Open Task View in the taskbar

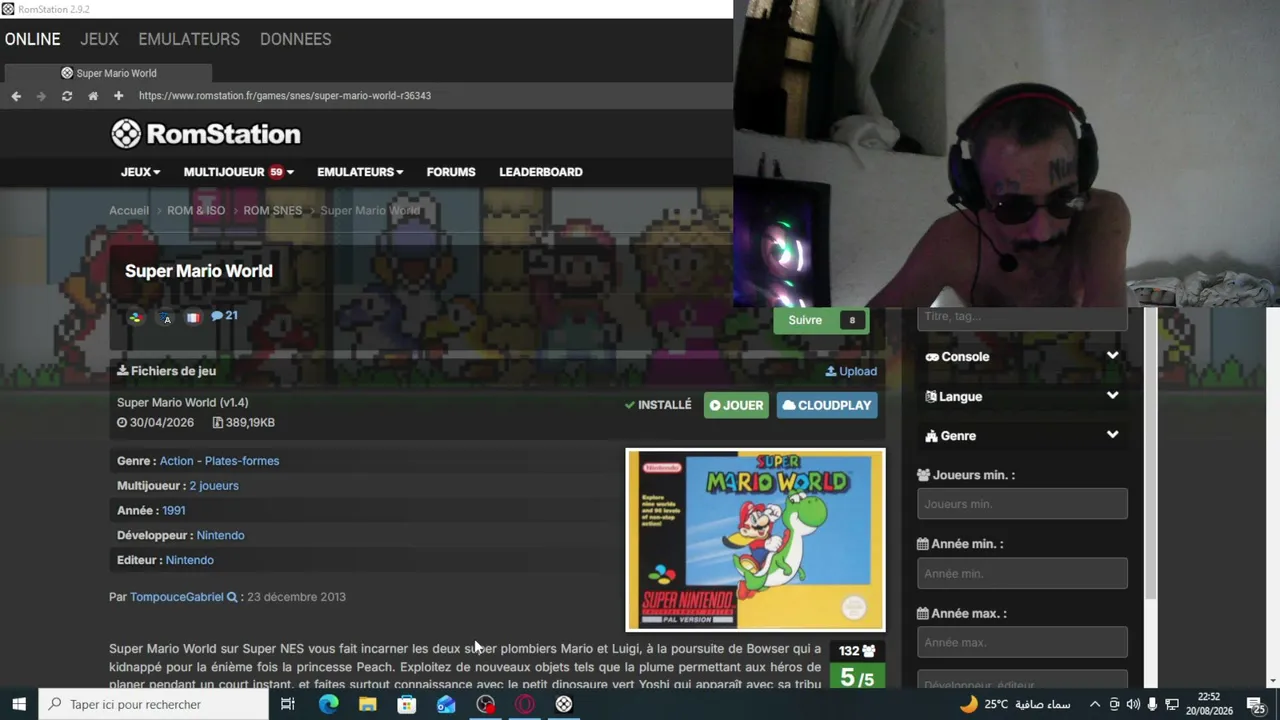coord(288,704)
